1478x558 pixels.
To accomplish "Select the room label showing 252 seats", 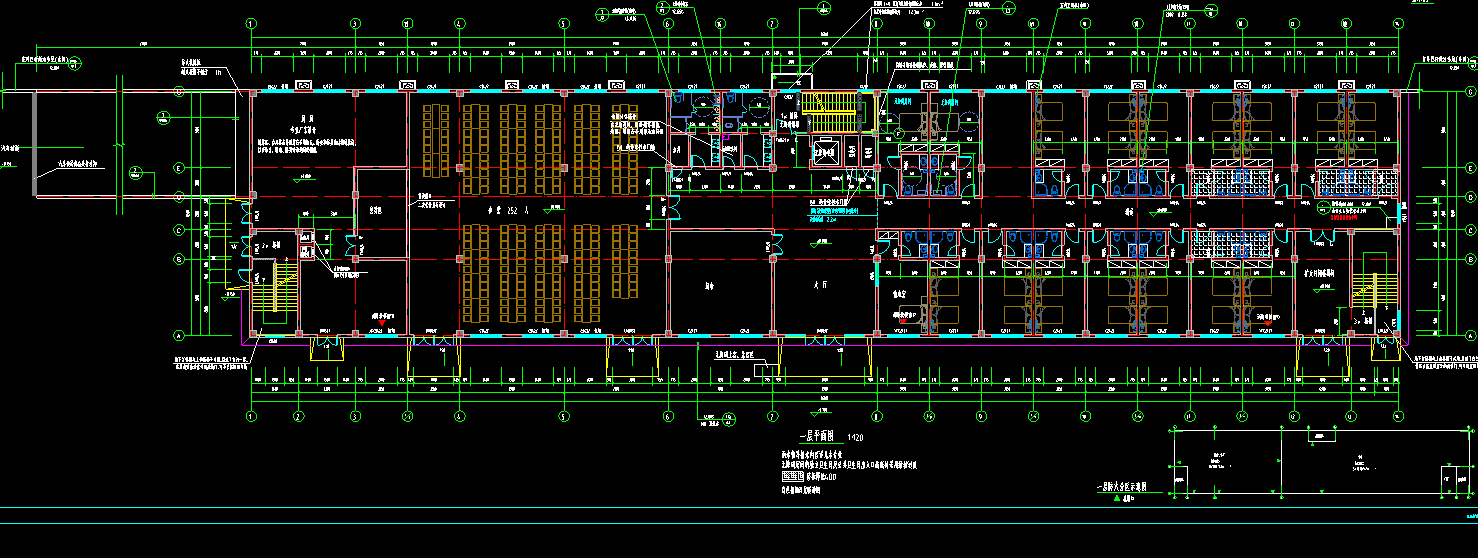I will [510, 211].
